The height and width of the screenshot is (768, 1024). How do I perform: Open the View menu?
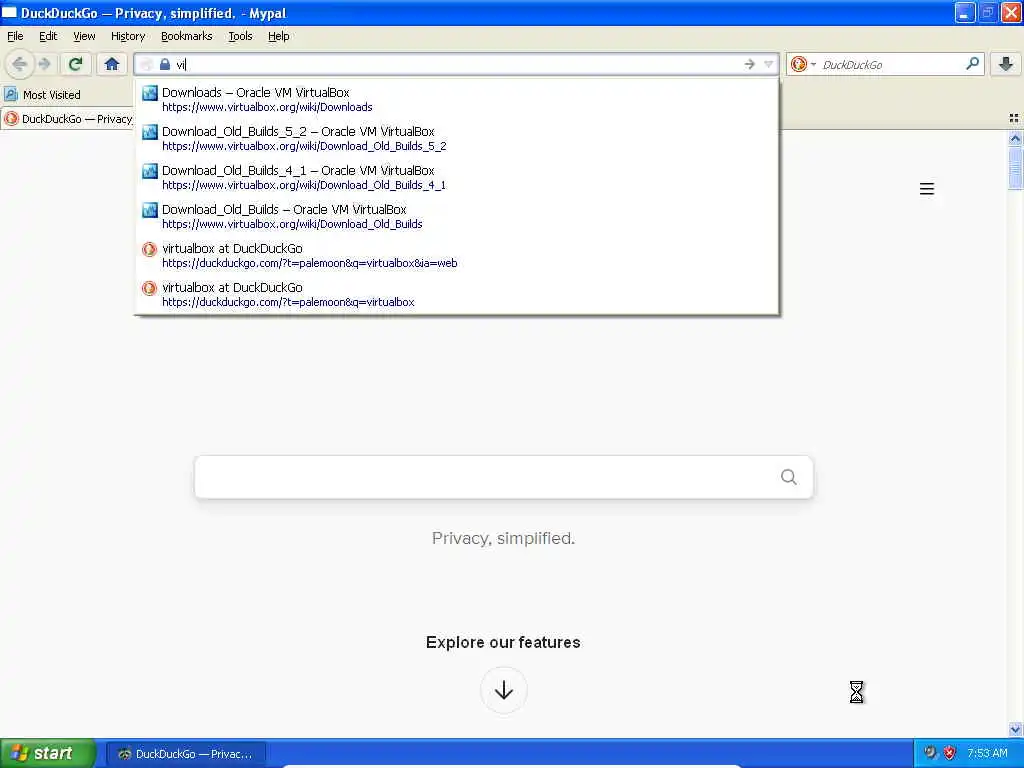click(84, 36)
